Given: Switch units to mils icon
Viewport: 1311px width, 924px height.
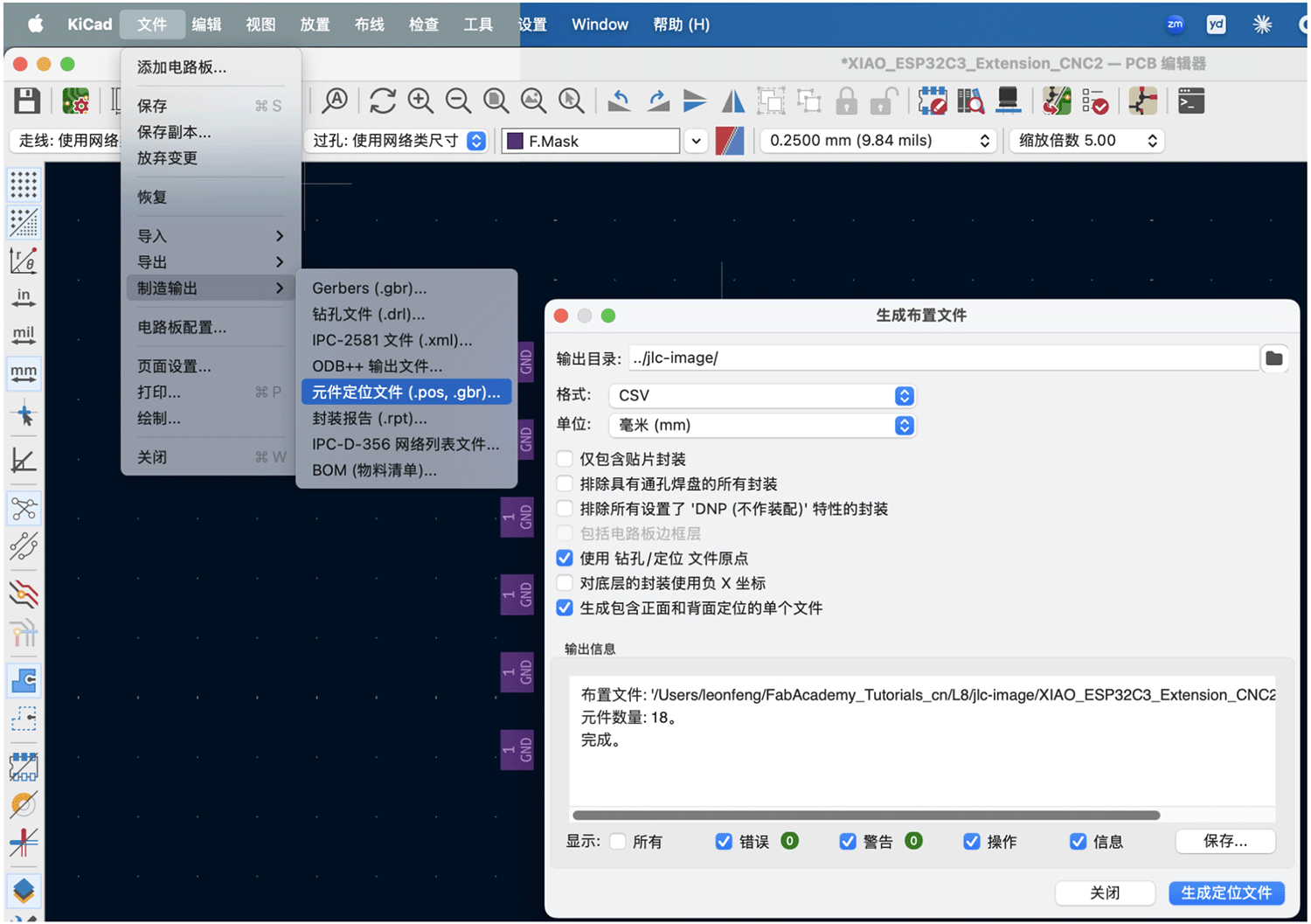Looking at the screenshot, I should tap(24, 335).
